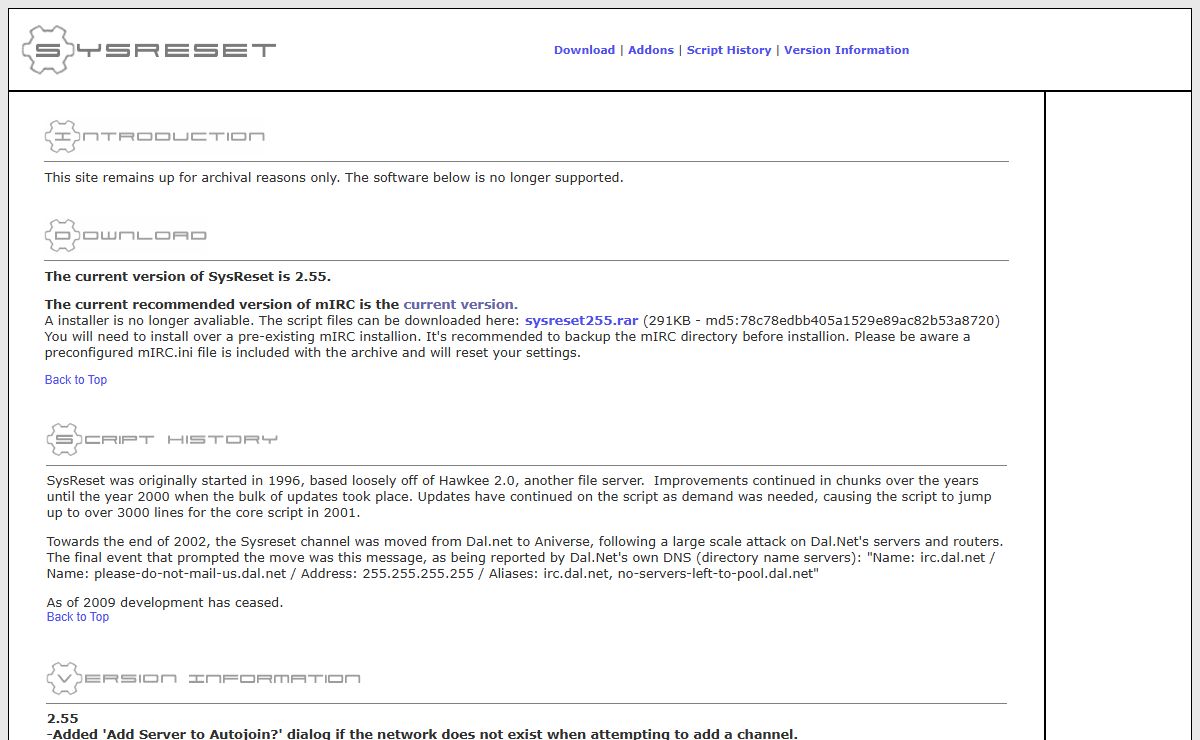Click Back to Top under Script History

(x=78, y=617)
